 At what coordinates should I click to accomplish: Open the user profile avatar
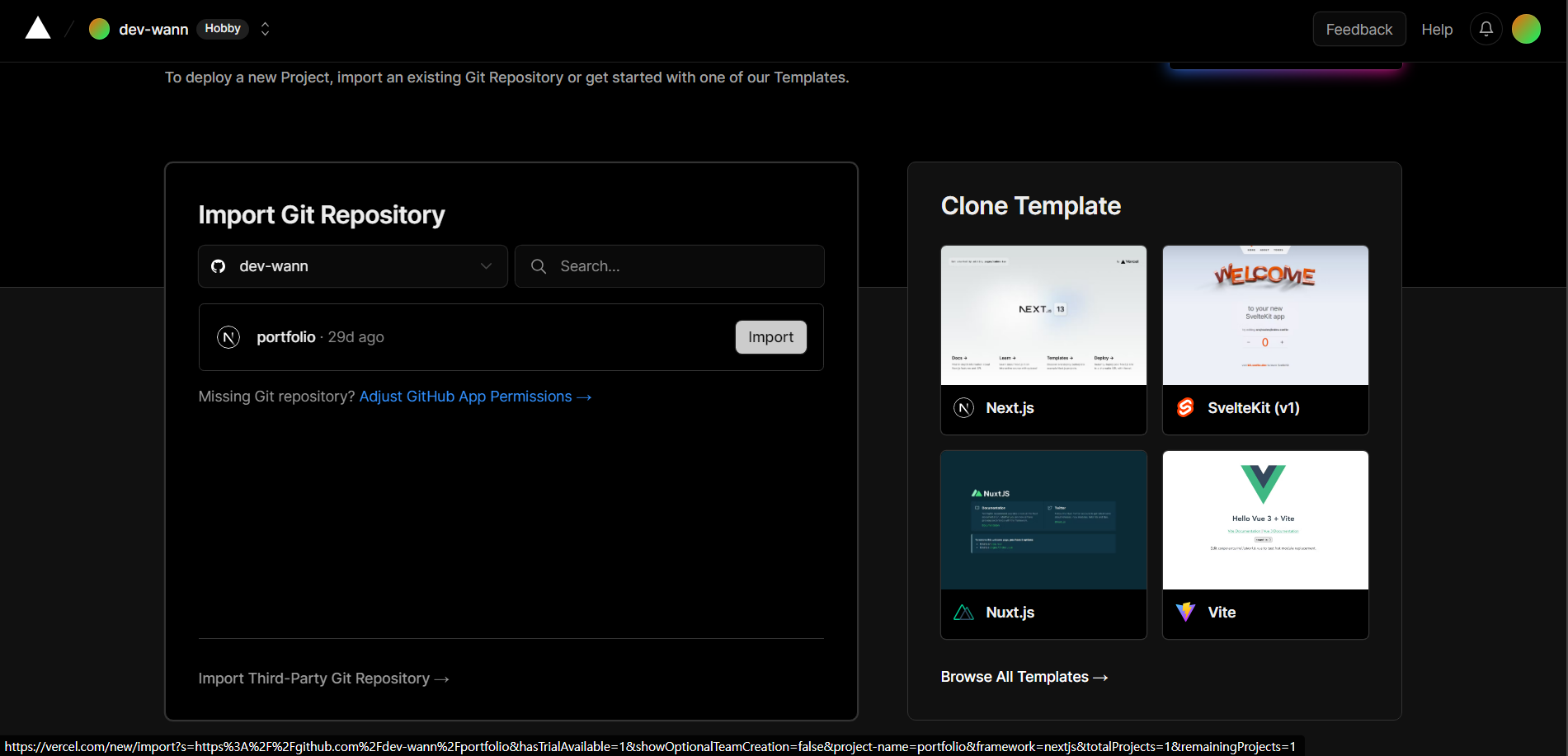(x=1526, y=29)
